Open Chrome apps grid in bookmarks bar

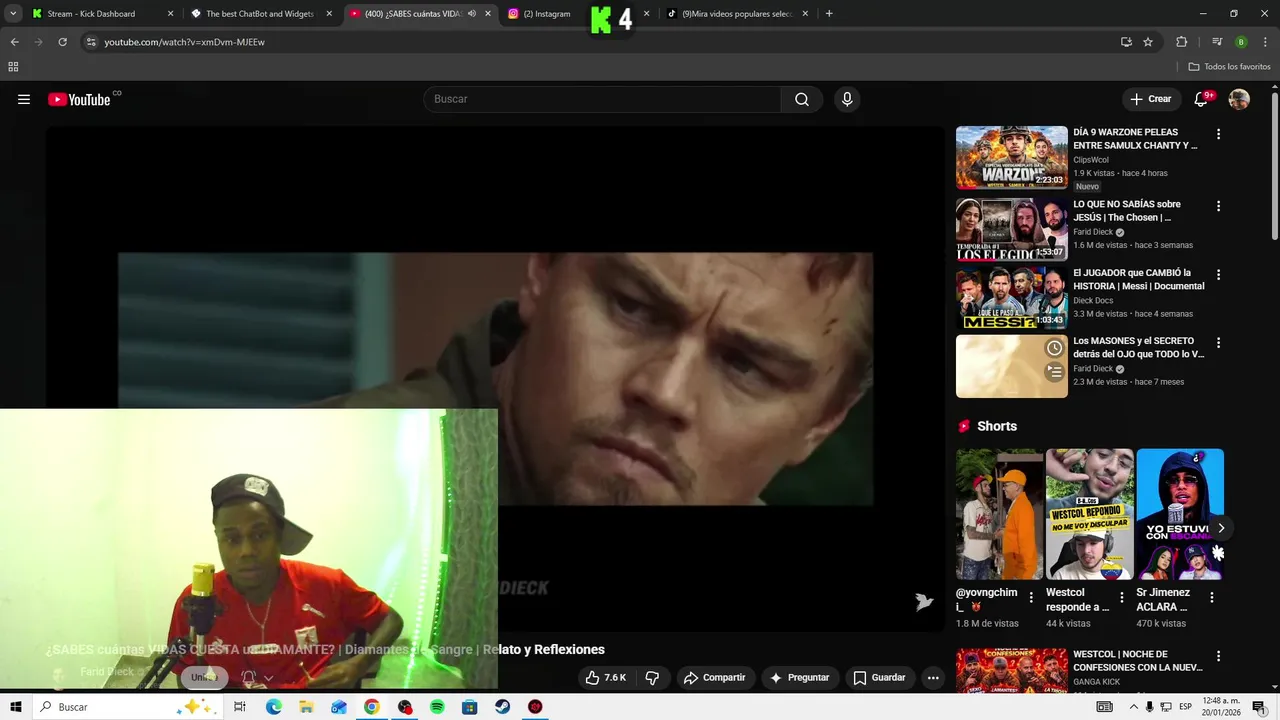pyautogui.click(x=13, y=67)
